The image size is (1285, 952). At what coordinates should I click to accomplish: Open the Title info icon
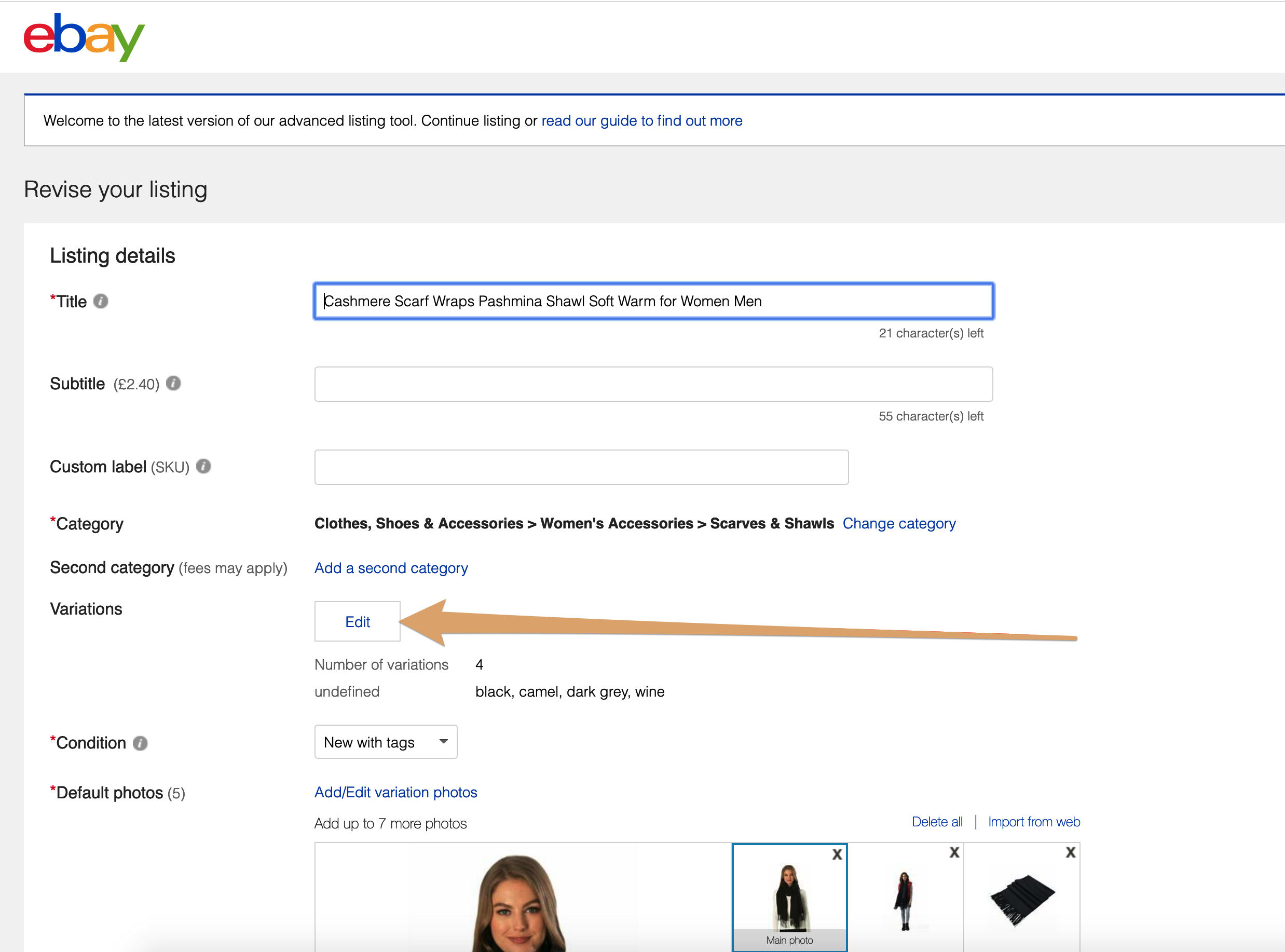[x=101, y=302]
